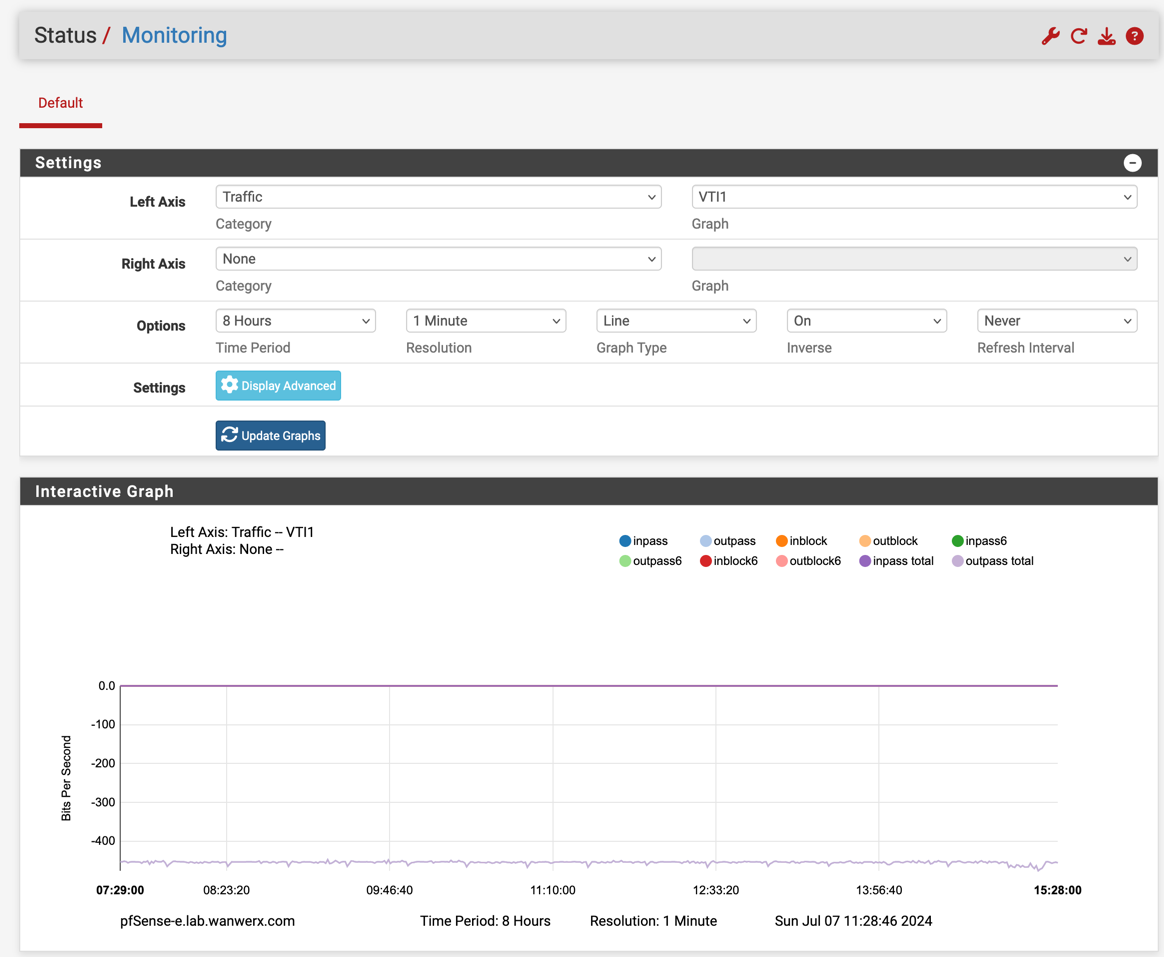Click the Display Advanced button
The image size is (1164, 957).
click(x=278, y=384)
